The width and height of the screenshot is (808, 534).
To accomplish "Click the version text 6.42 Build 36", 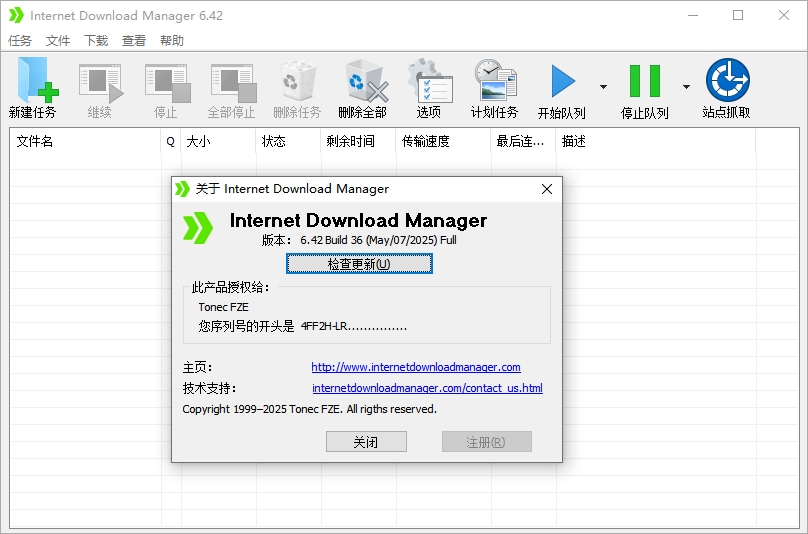I will (331, 240).
